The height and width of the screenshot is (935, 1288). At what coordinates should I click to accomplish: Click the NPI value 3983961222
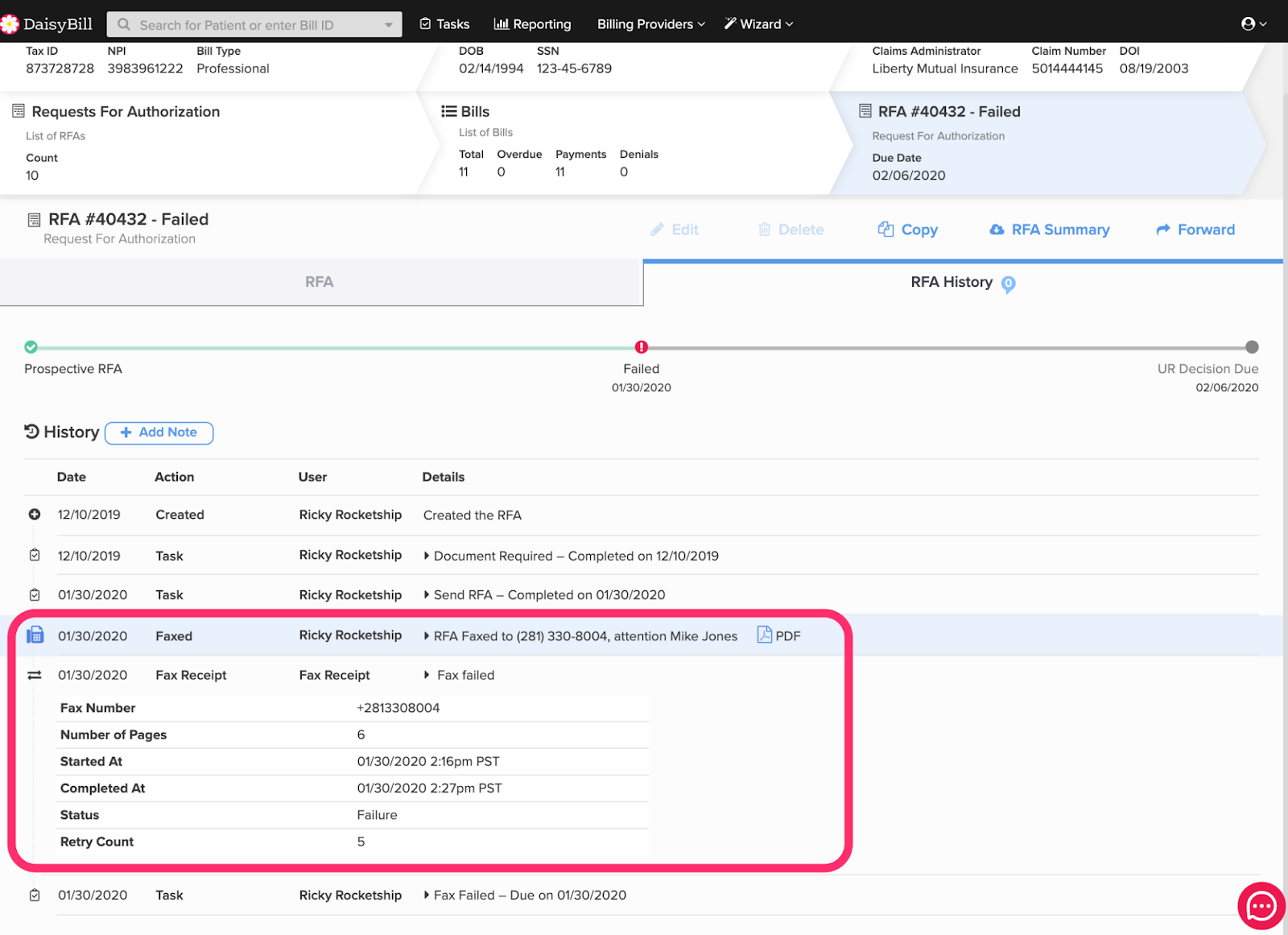[145, 68]
